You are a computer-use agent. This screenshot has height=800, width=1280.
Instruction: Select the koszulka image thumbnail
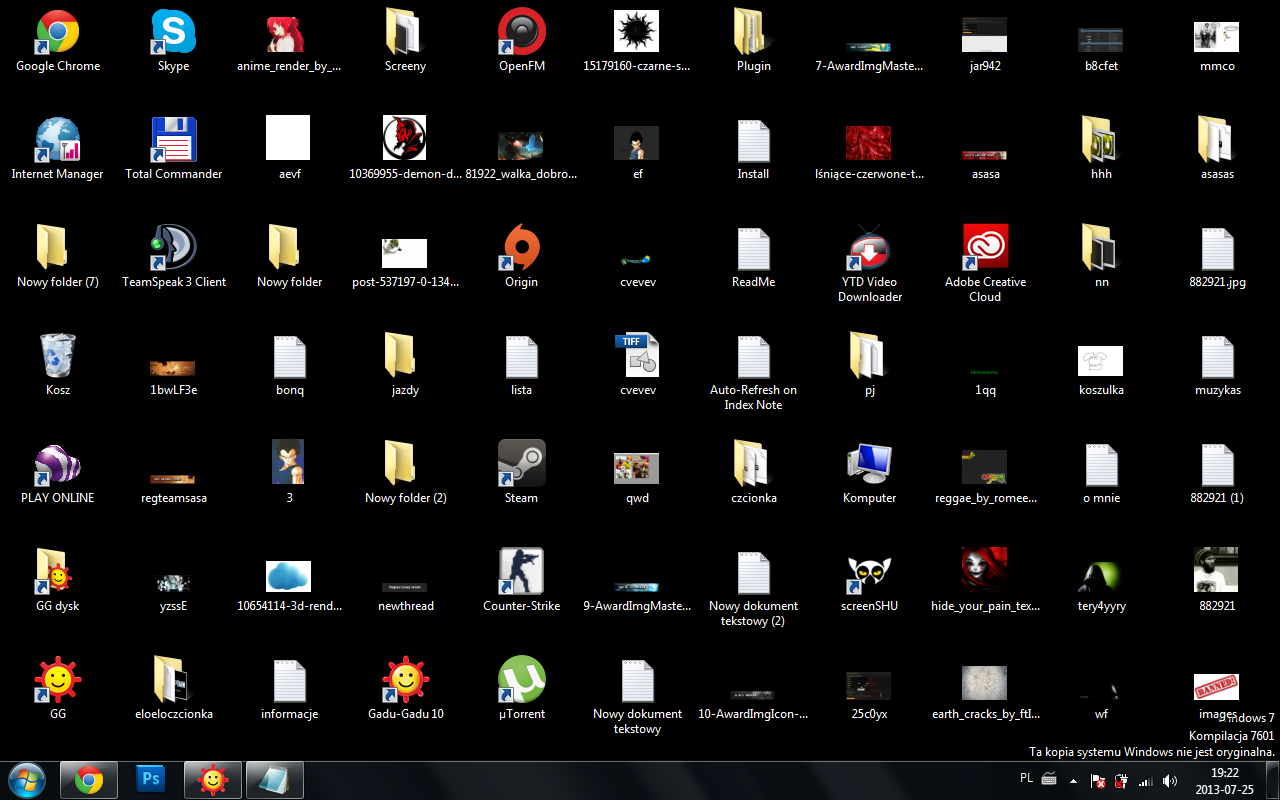coord(1102,361)
